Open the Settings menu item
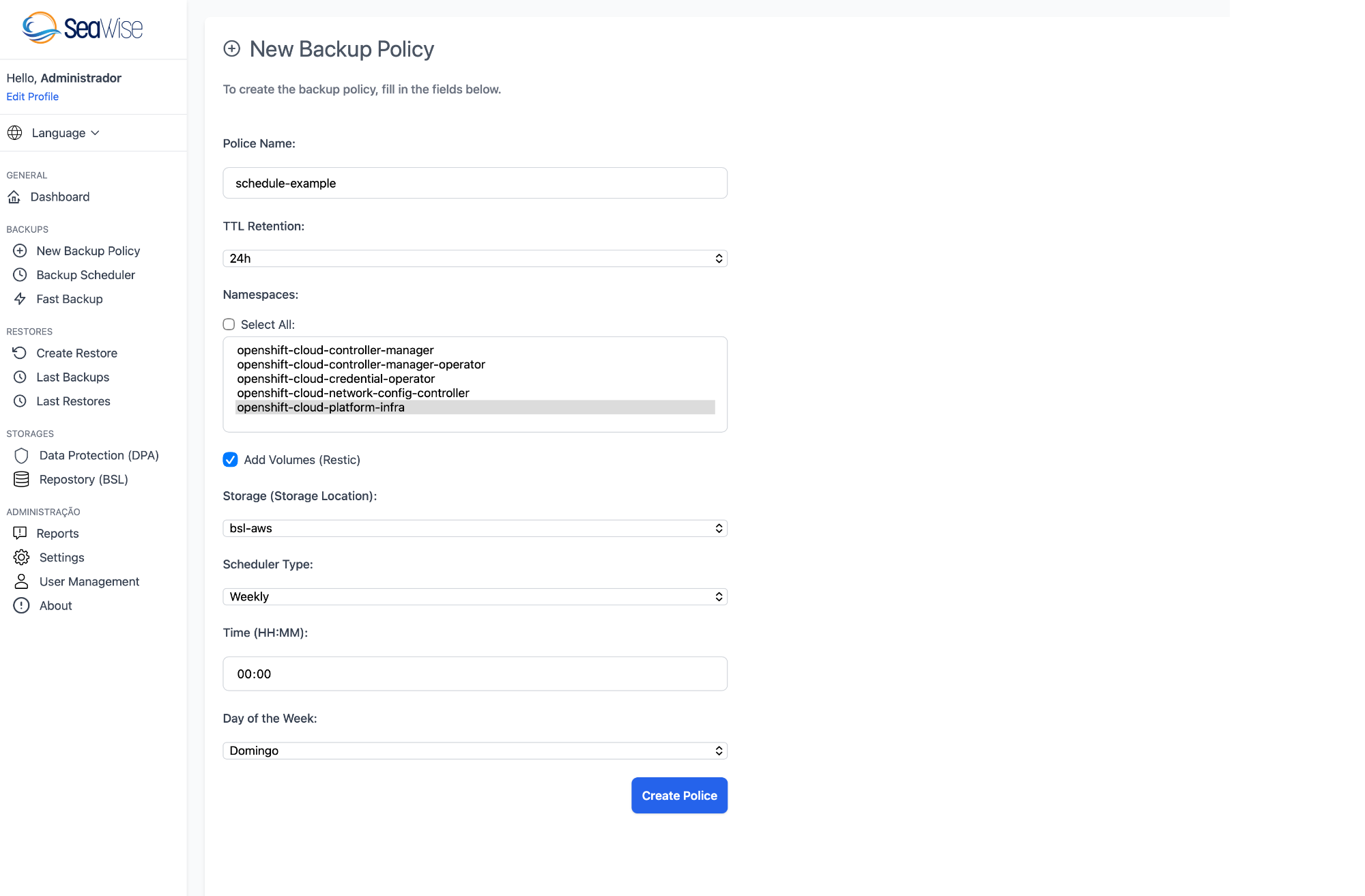The height and width of the screenshot is (896, 1365). pyautogui.click(x=61, y=557)
